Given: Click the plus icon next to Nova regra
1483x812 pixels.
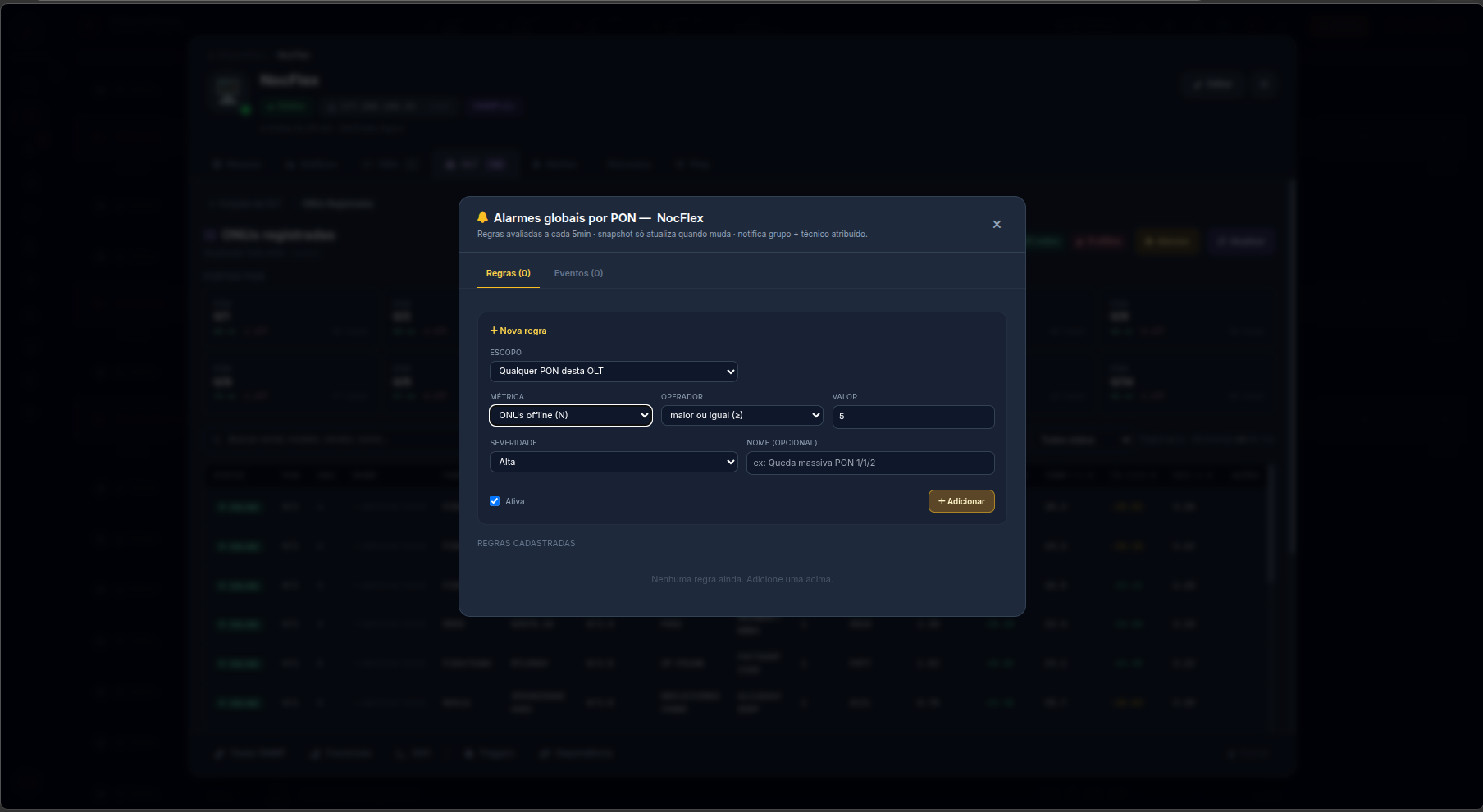Looking at the screenshot, I should pos(494,331).
